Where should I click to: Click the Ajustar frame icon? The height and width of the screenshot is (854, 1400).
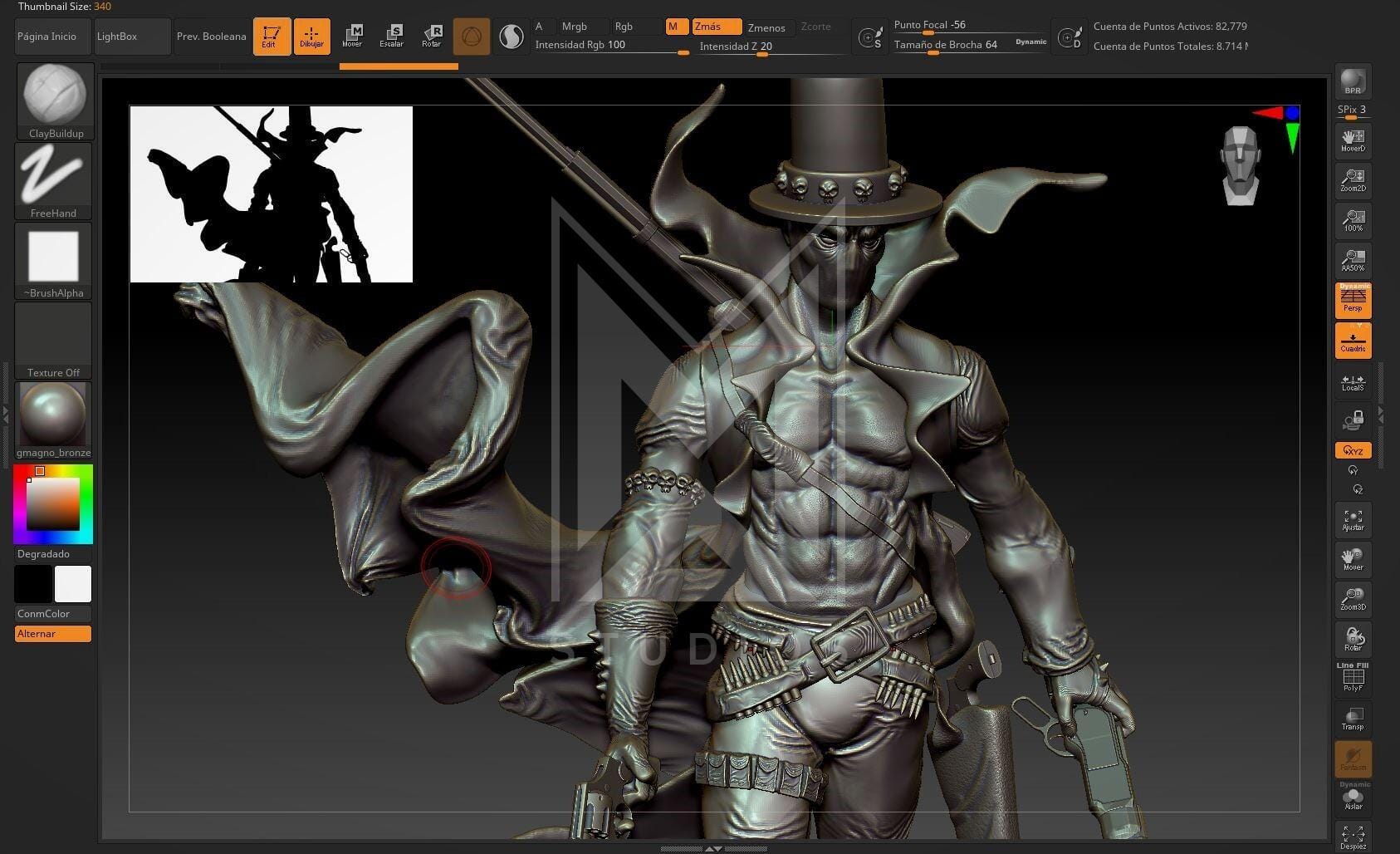point(1353,520)
